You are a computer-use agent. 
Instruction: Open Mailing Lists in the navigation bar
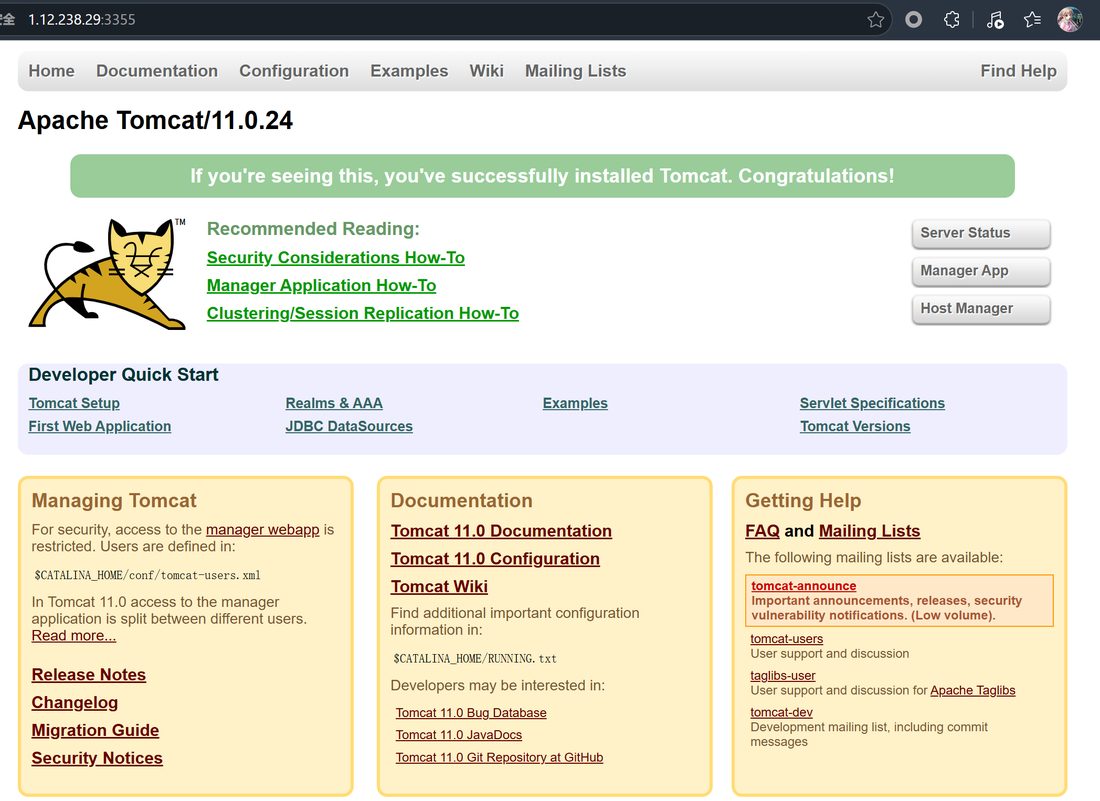575,71
